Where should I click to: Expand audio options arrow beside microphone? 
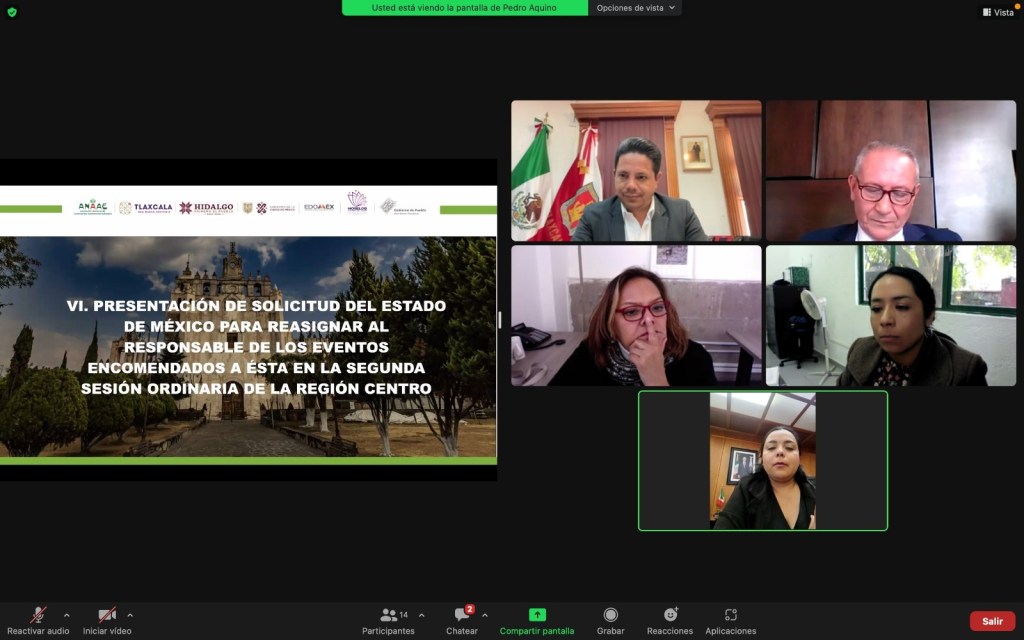pos(67,615)
